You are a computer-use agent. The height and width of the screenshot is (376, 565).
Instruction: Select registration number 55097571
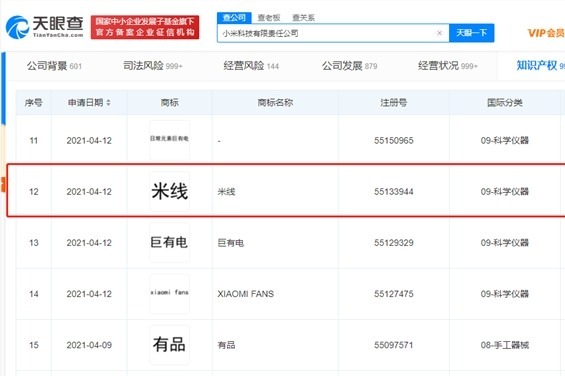(x=393, y=345)
